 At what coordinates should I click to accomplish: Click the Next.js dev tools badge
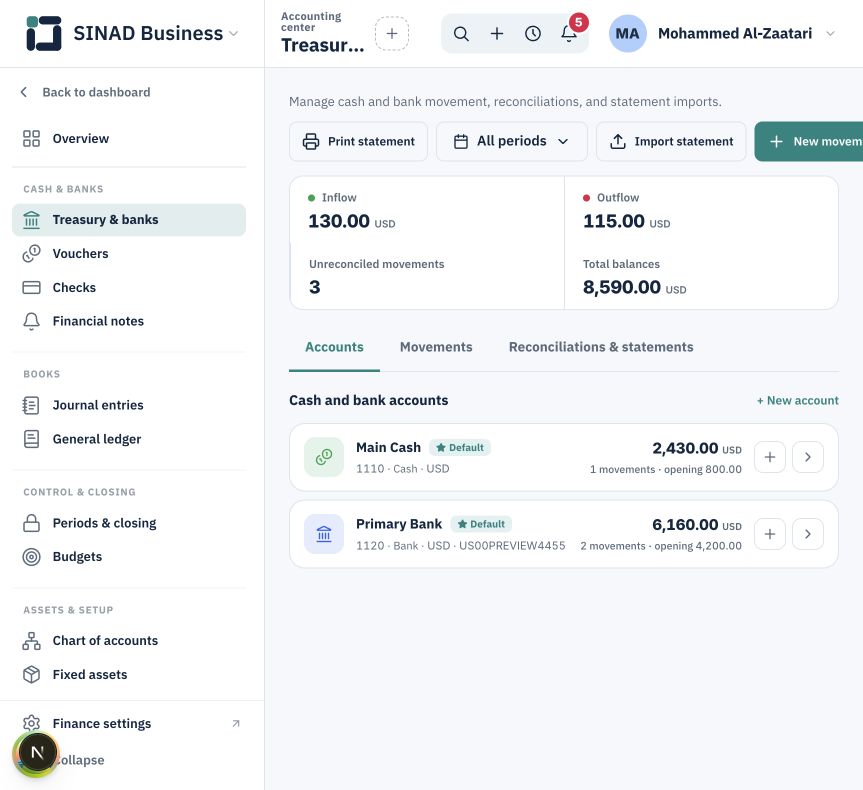click(37, 753)
